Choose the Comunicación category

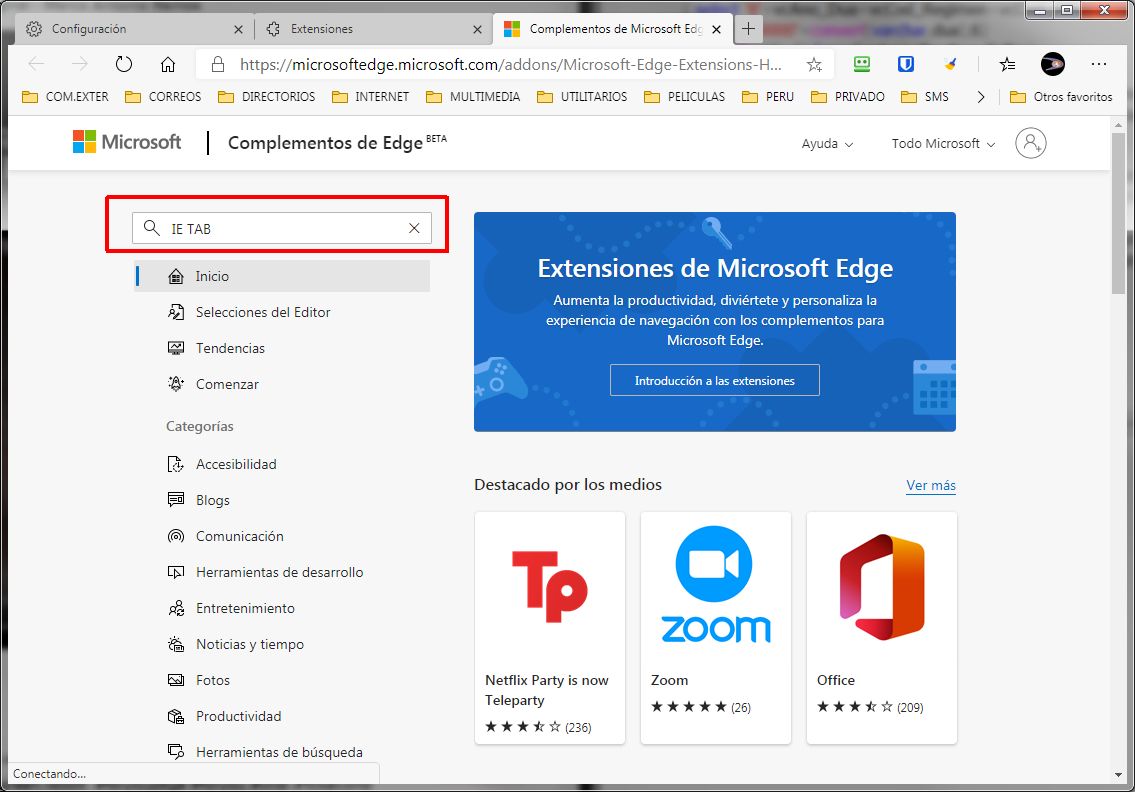(225, 536)
